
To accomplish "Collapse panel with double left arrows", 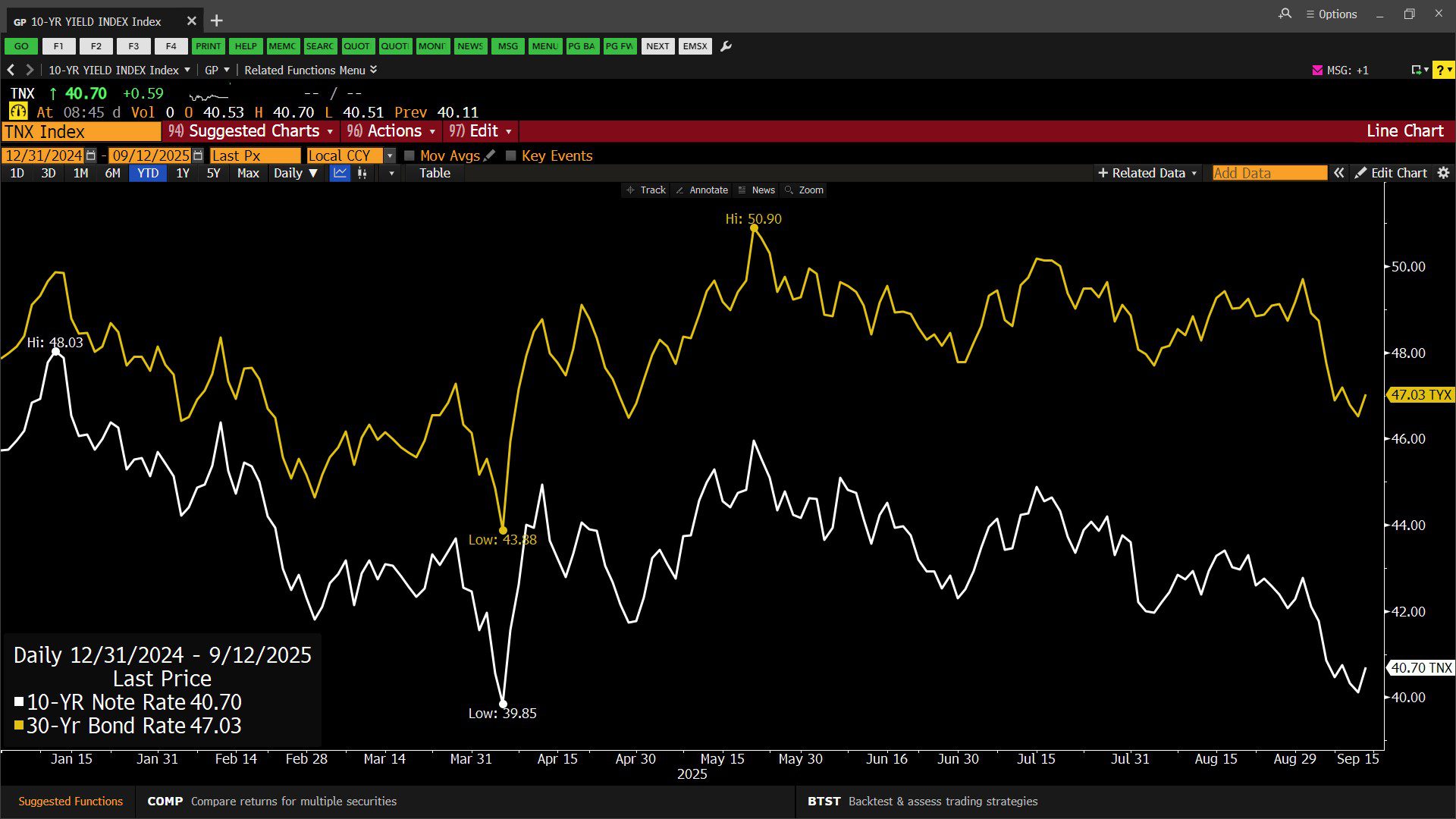I will pyautogui.click(x=1339, y=173).
